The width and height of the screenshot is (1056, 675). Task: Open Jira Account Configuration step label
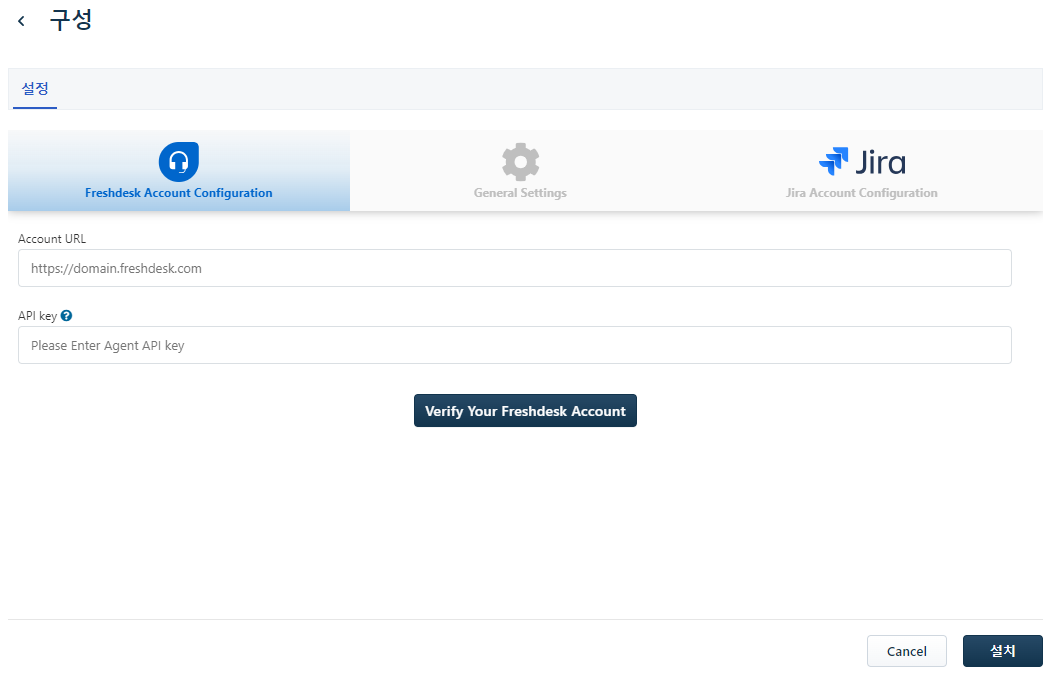(x=861, y=193)
